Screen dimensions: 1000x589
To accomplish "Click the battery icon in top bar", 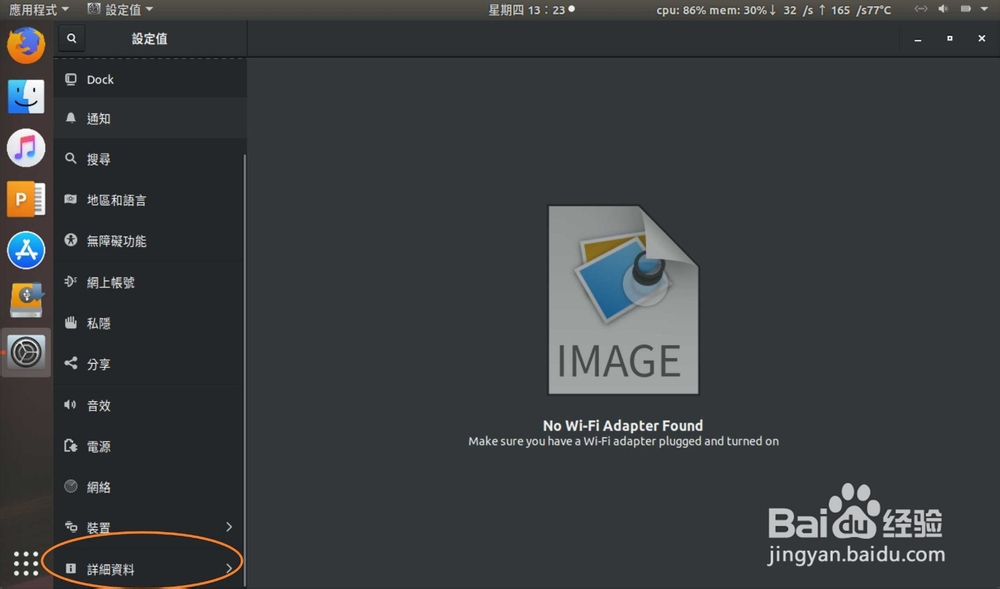I will (x=966, y=9).
